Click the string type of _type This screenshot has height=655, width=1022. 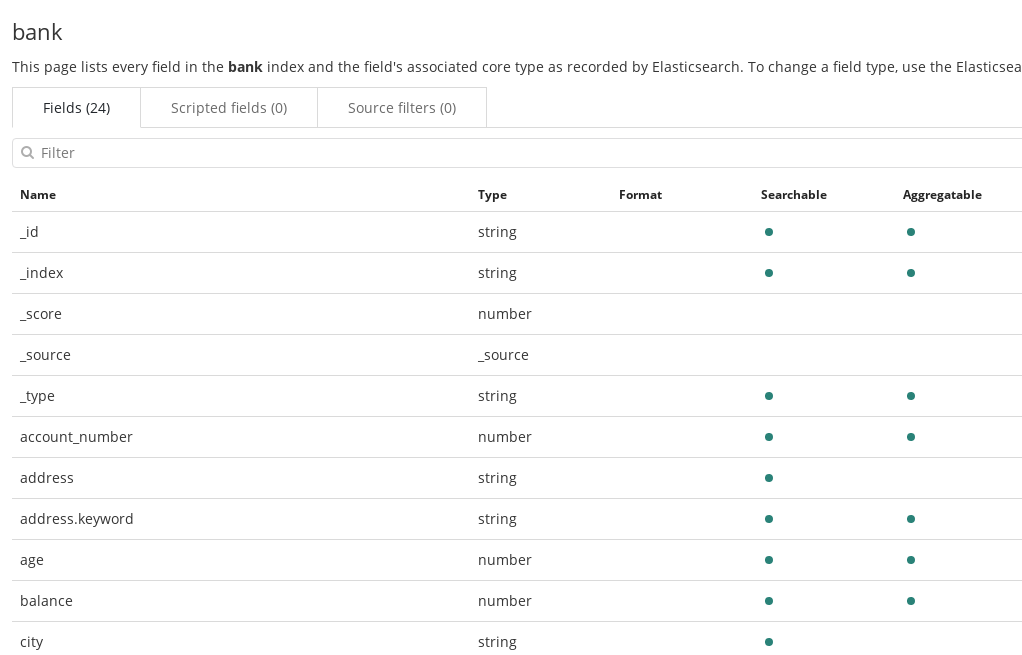(497, 396)
